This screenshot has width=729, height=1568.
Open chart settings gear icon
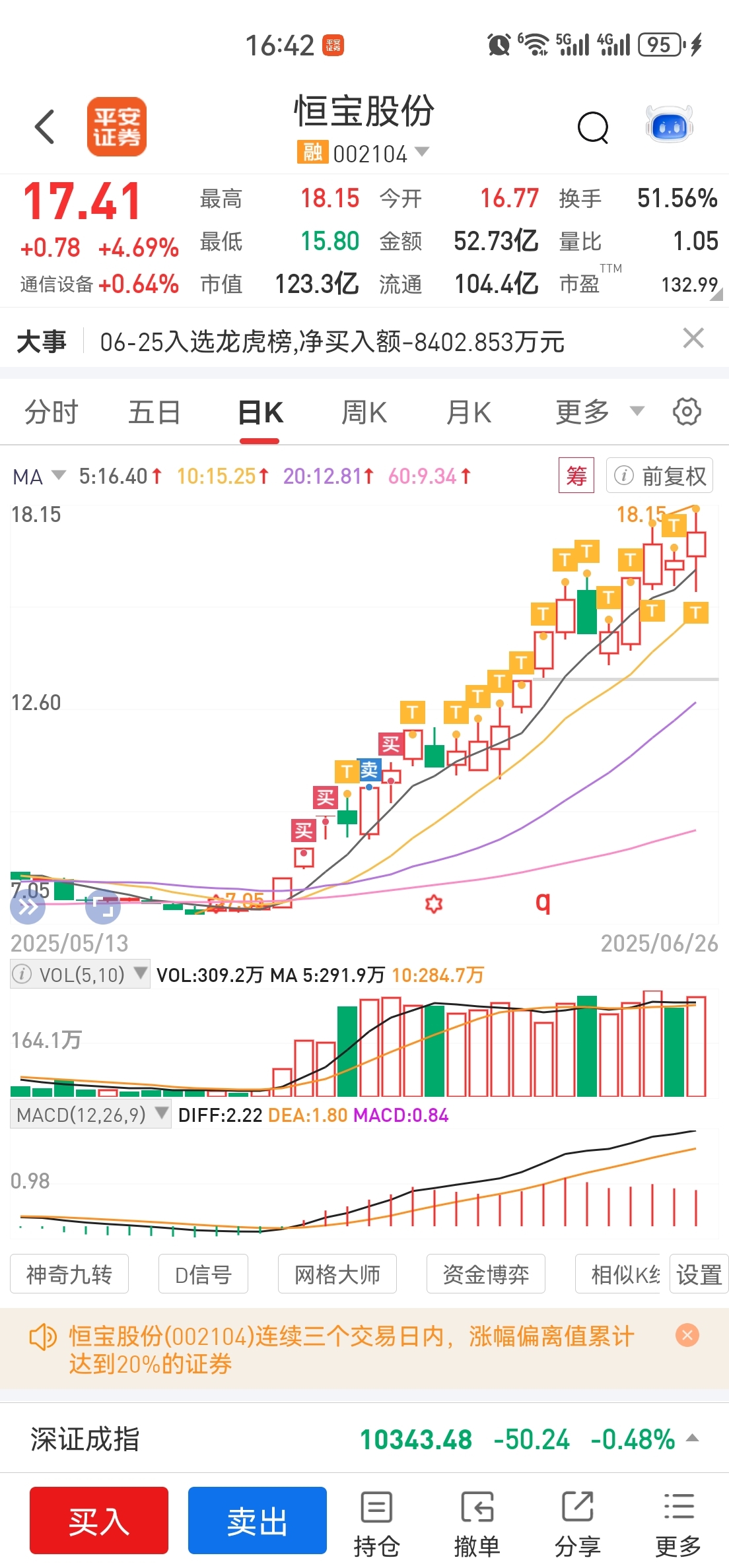687,412
